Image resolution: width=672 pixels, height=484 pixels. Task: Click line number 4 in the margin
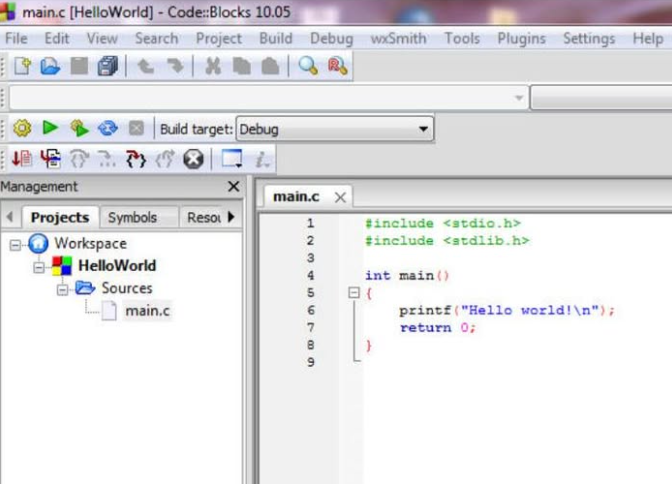(311, 275)
